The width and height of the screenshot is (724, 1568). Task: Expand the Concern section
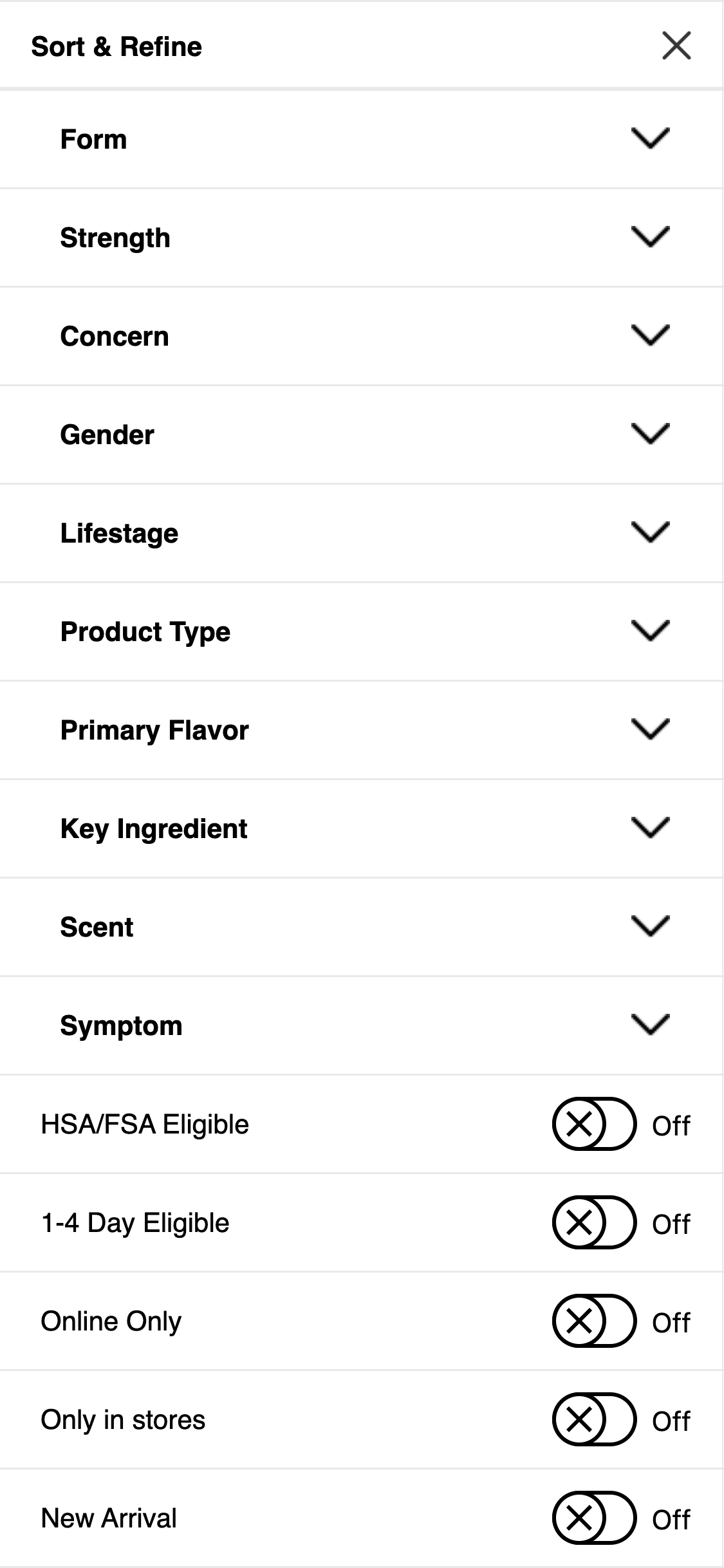[x=652, y=335]
